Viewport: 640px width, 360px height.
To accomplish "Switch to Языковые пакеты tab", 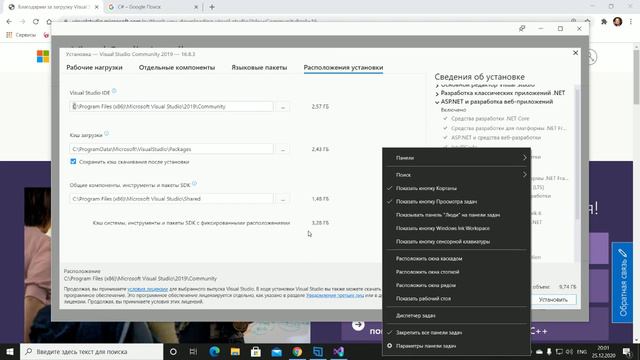I will coord(259,67).
